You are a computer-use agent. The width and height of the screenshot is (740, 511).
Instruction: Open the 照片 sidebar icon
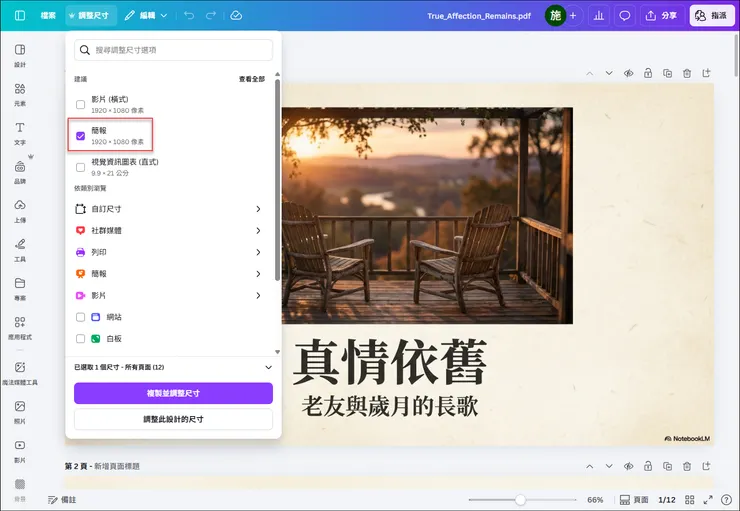20,412
